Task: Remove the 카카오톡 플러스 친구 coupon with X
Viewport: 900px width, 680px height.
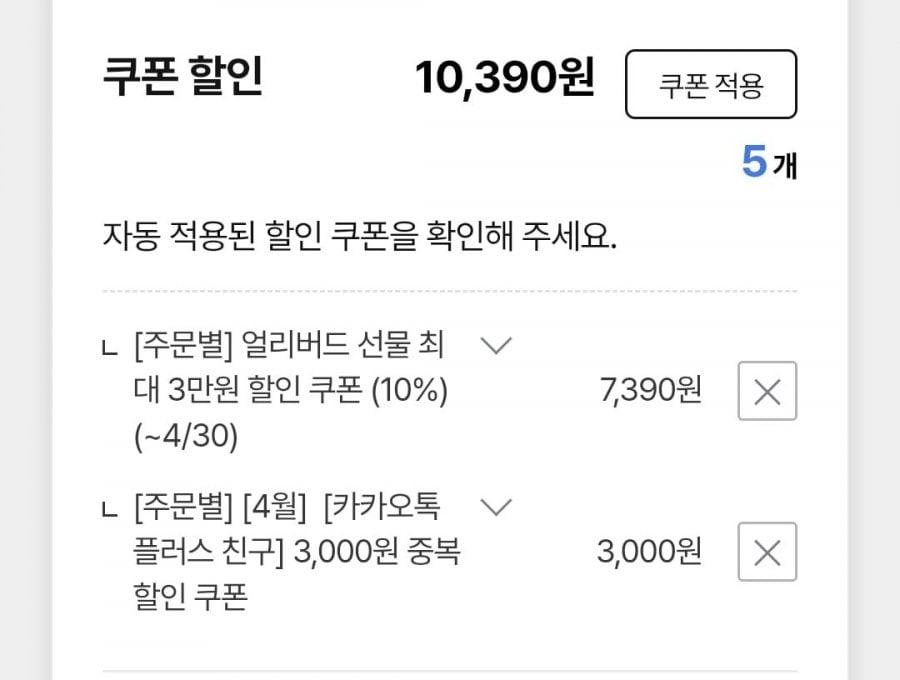Action: pos(767,551)
